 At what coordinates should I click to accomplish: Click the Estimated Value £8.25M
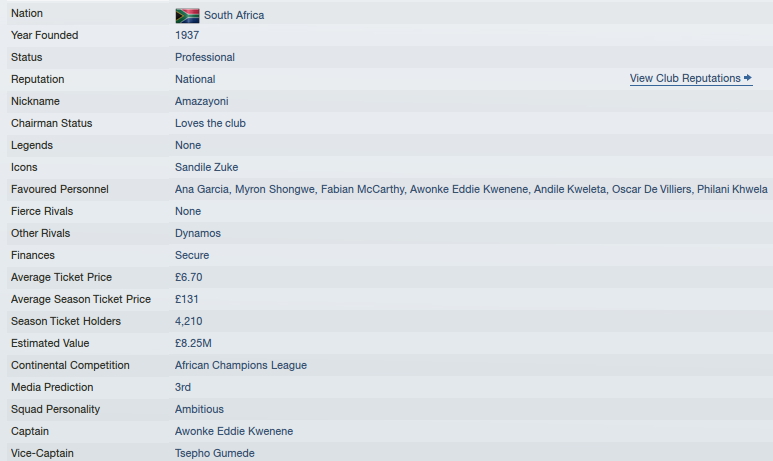pyautogui.click(x=193, y=343)
